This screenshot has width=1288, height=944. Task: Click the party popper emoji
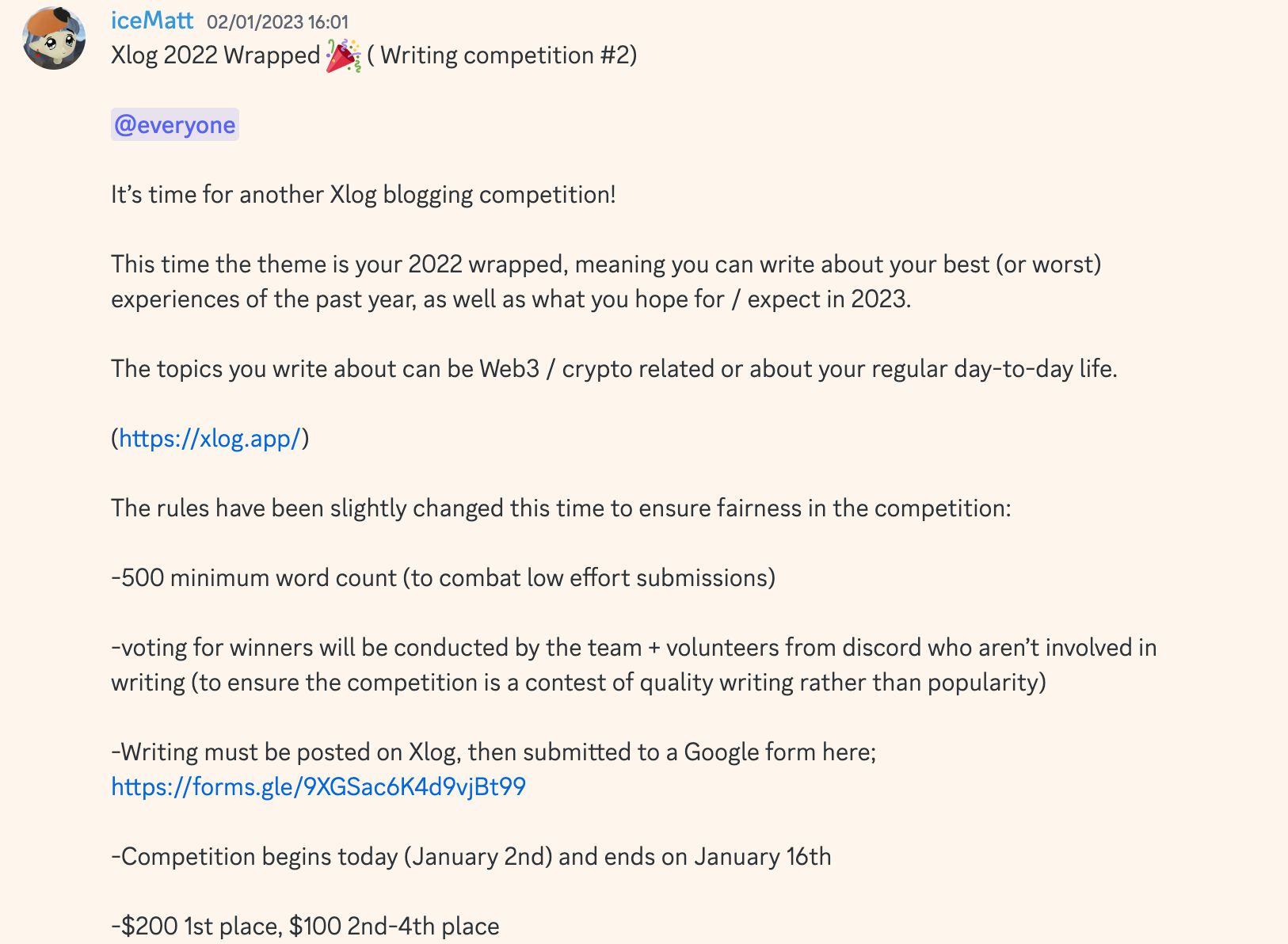(344, 55)
